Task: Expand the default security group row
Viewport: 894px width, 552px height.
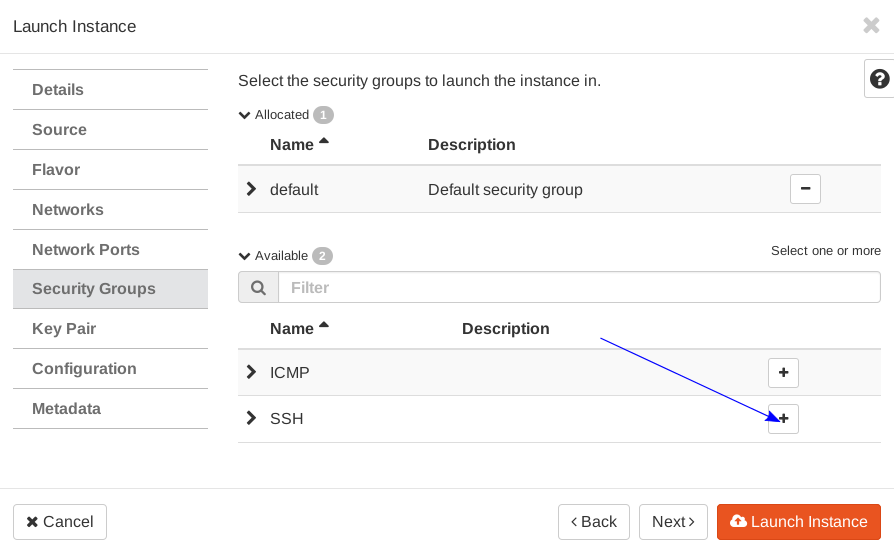Action: (251, 189)
